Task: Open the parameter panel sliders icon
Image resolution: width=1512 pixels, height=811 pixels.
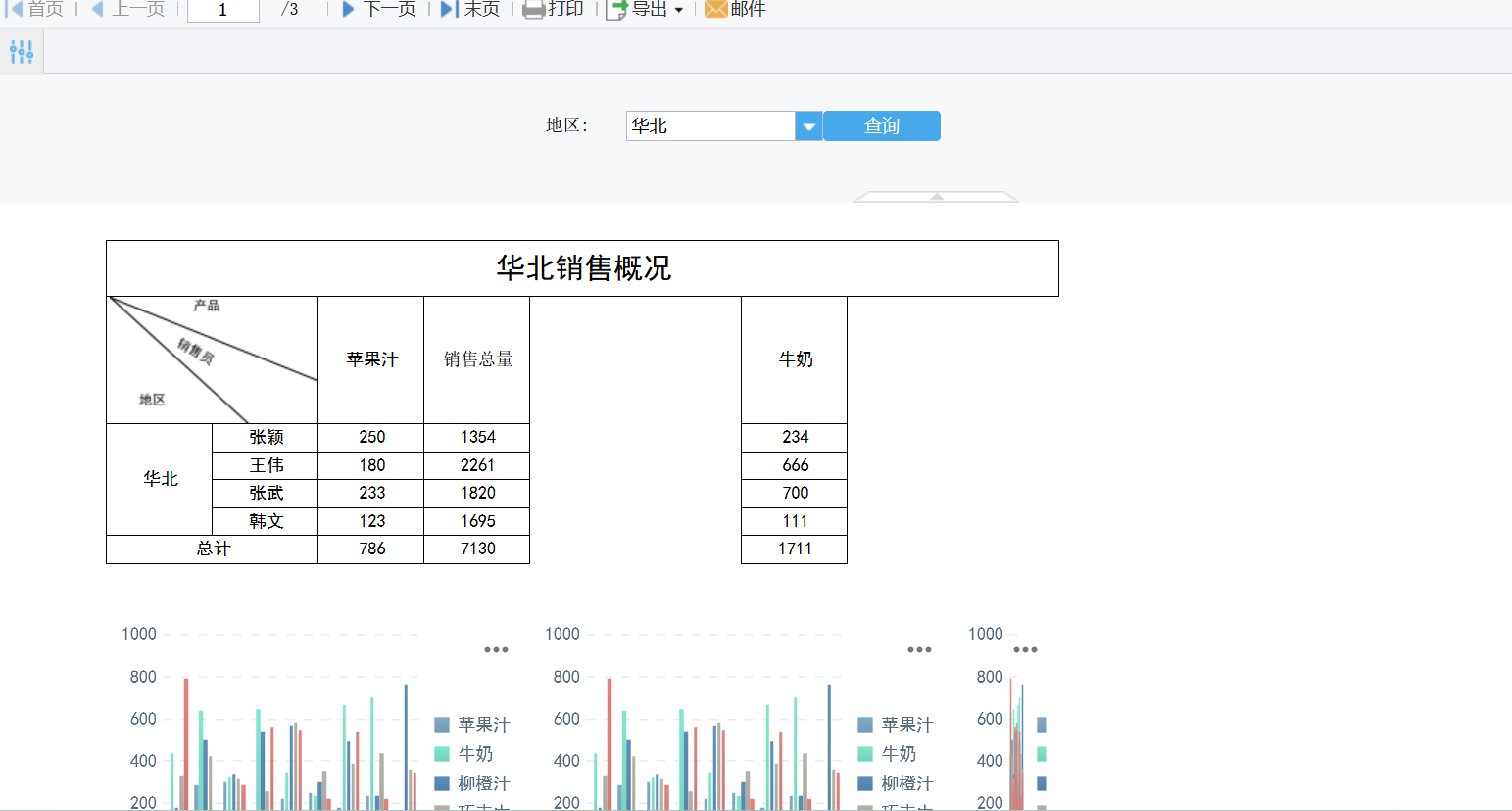Action: click(x=22, y=52)
